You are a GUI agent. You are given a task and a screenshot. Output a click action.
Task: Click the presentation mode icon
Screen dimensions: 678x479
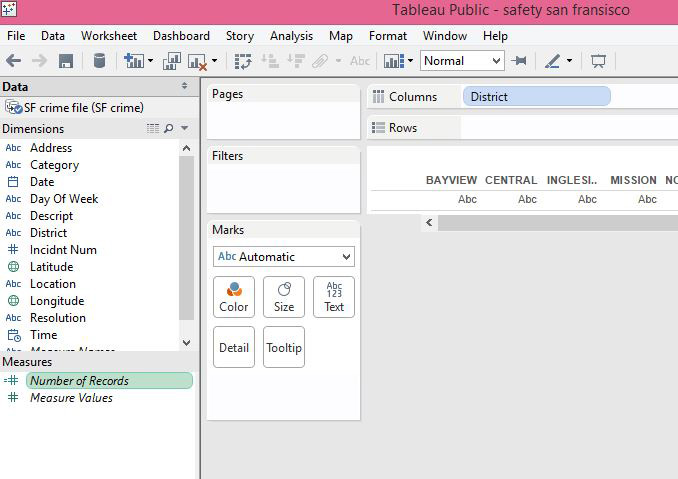pos(598,61)
